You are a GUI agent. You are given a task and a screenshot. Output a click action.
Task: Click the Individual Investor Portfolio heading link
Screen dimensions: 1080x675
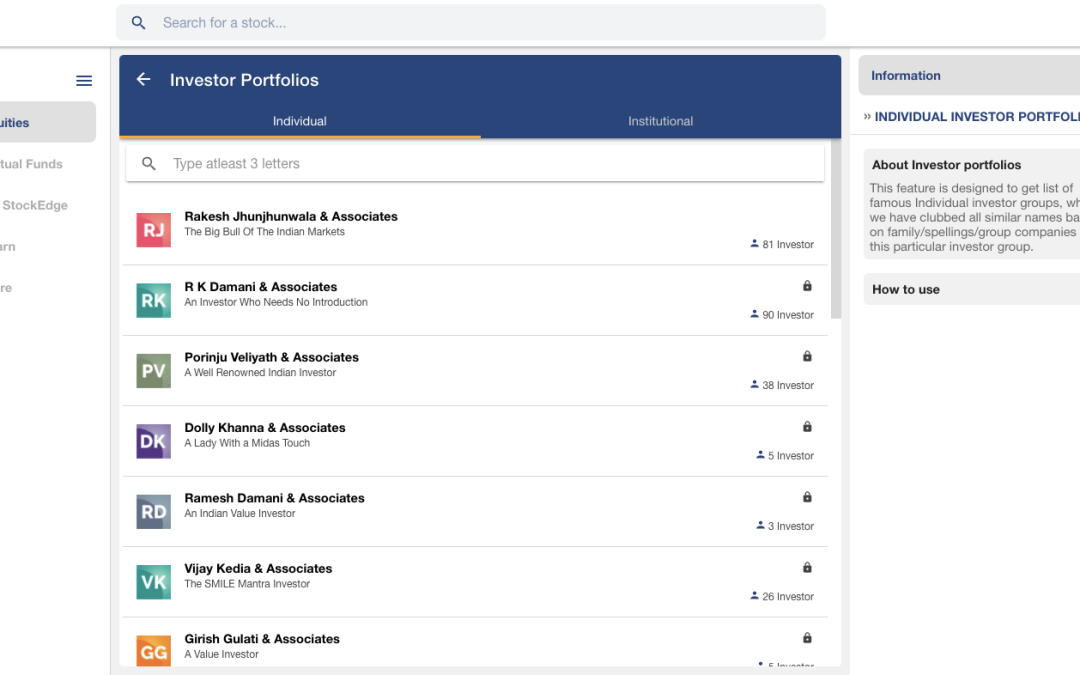pyautogui.click(x=976, y=117)
